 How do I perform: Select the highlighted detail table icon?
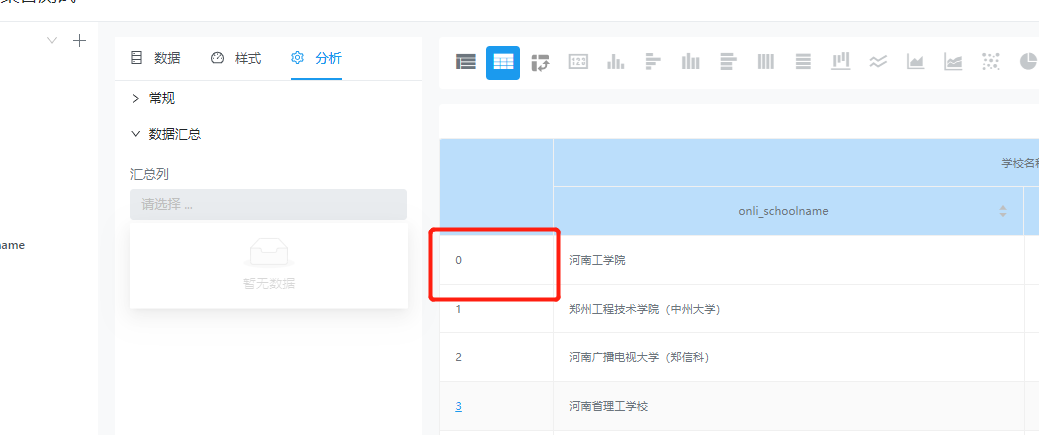pos(503,62)
